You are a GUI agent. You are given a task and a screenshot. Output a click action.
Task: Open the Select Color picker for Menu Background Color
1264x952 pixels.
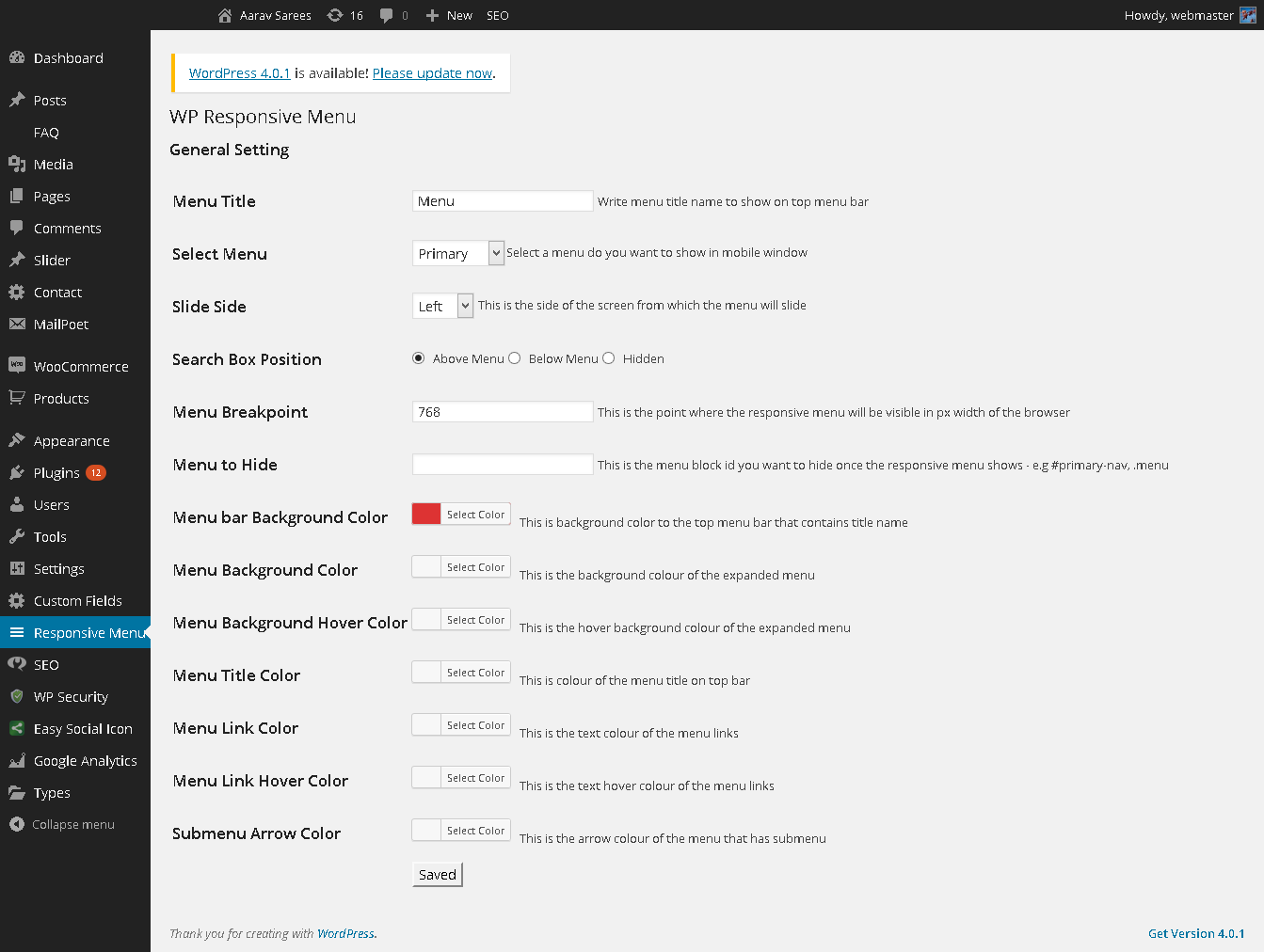coord(476,567)
